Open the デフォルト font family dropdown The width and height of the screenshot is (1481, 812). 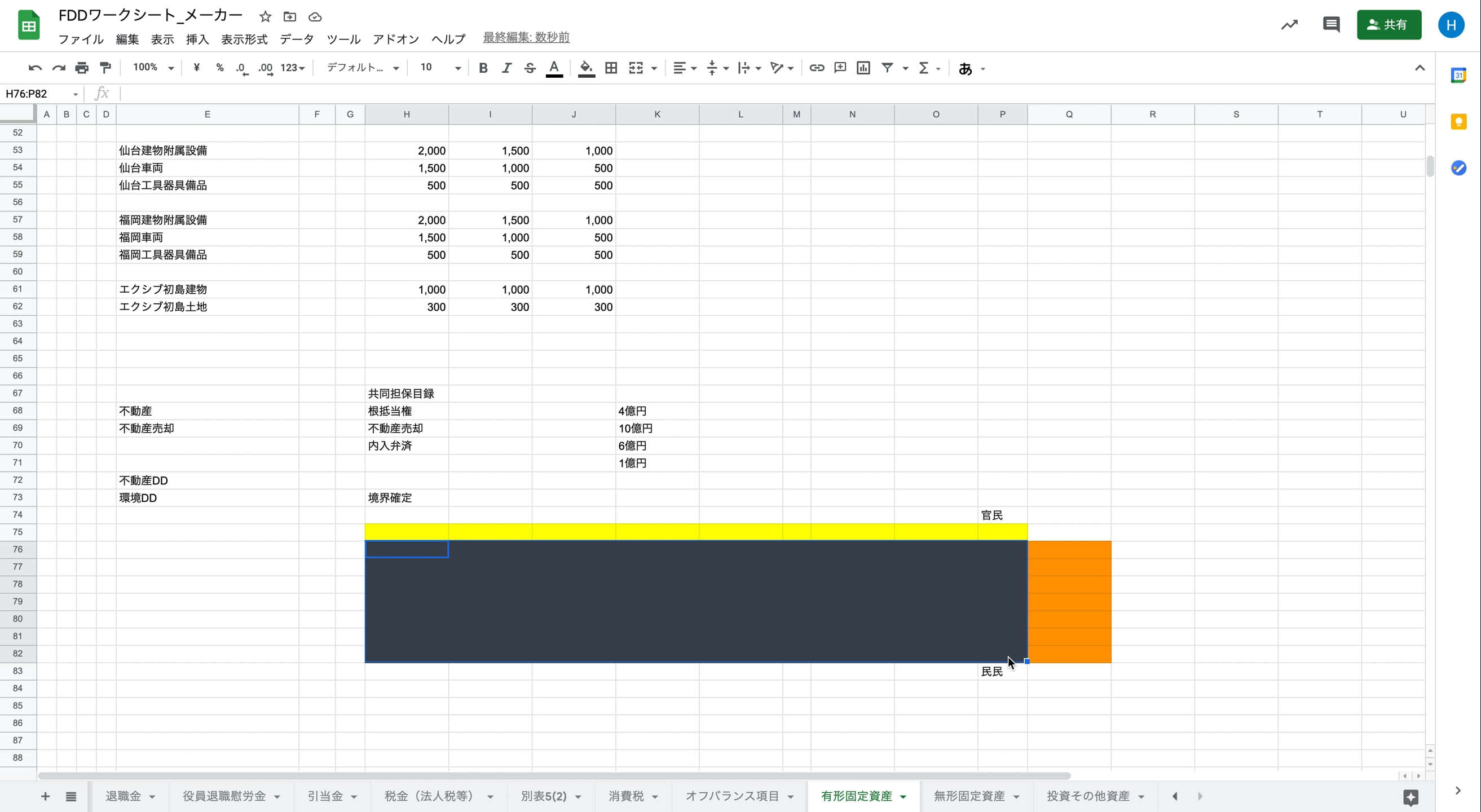point(362,68)
